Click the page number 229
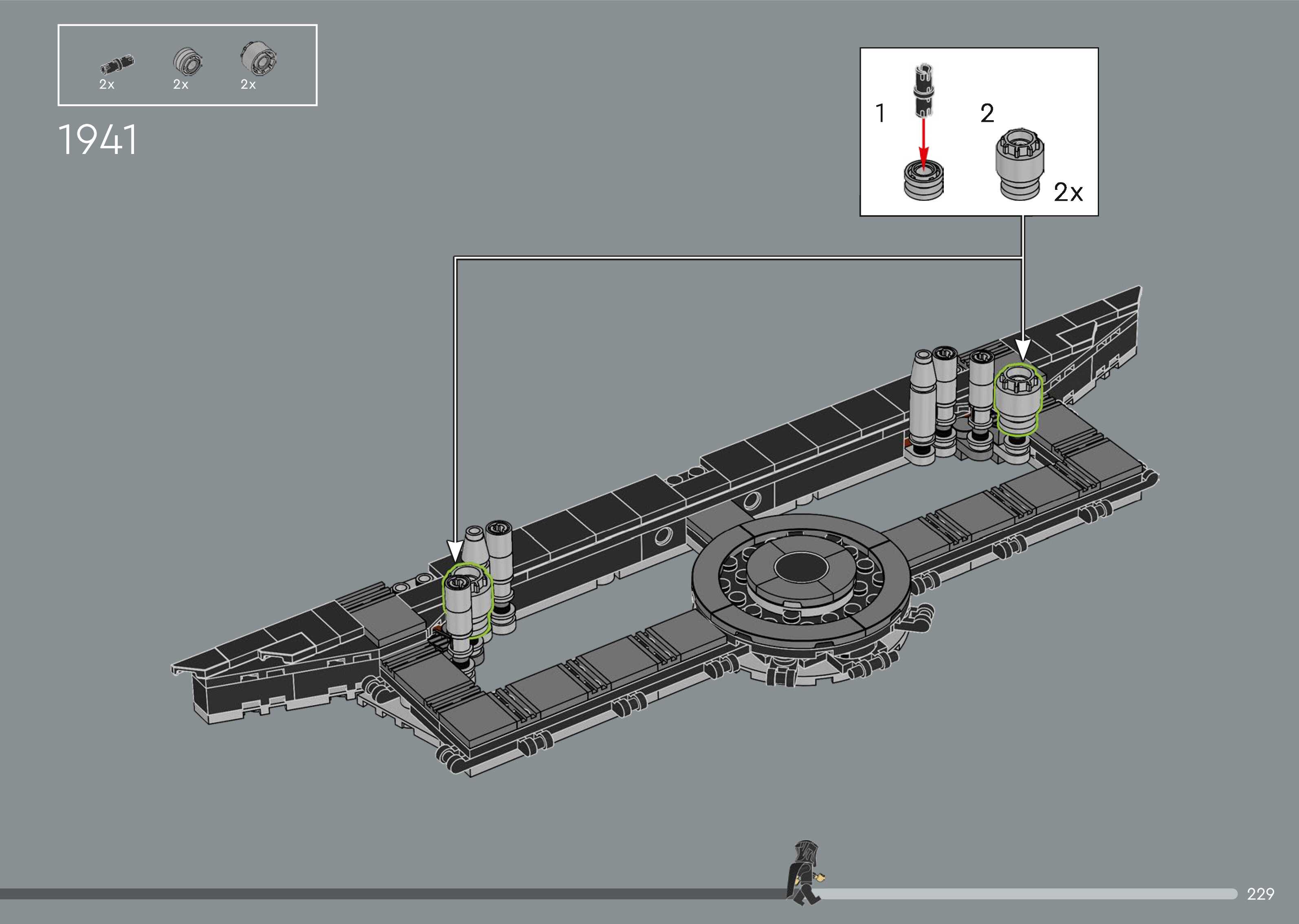The width and height of the screenshot is (1299, 924). click(1260, 894)
